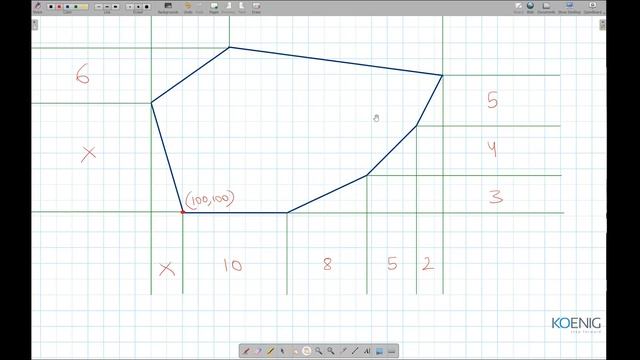This screenshot has width=640, height=360.
Task: Select the Pen tool in bottom palette
Action: click(246, 351)
